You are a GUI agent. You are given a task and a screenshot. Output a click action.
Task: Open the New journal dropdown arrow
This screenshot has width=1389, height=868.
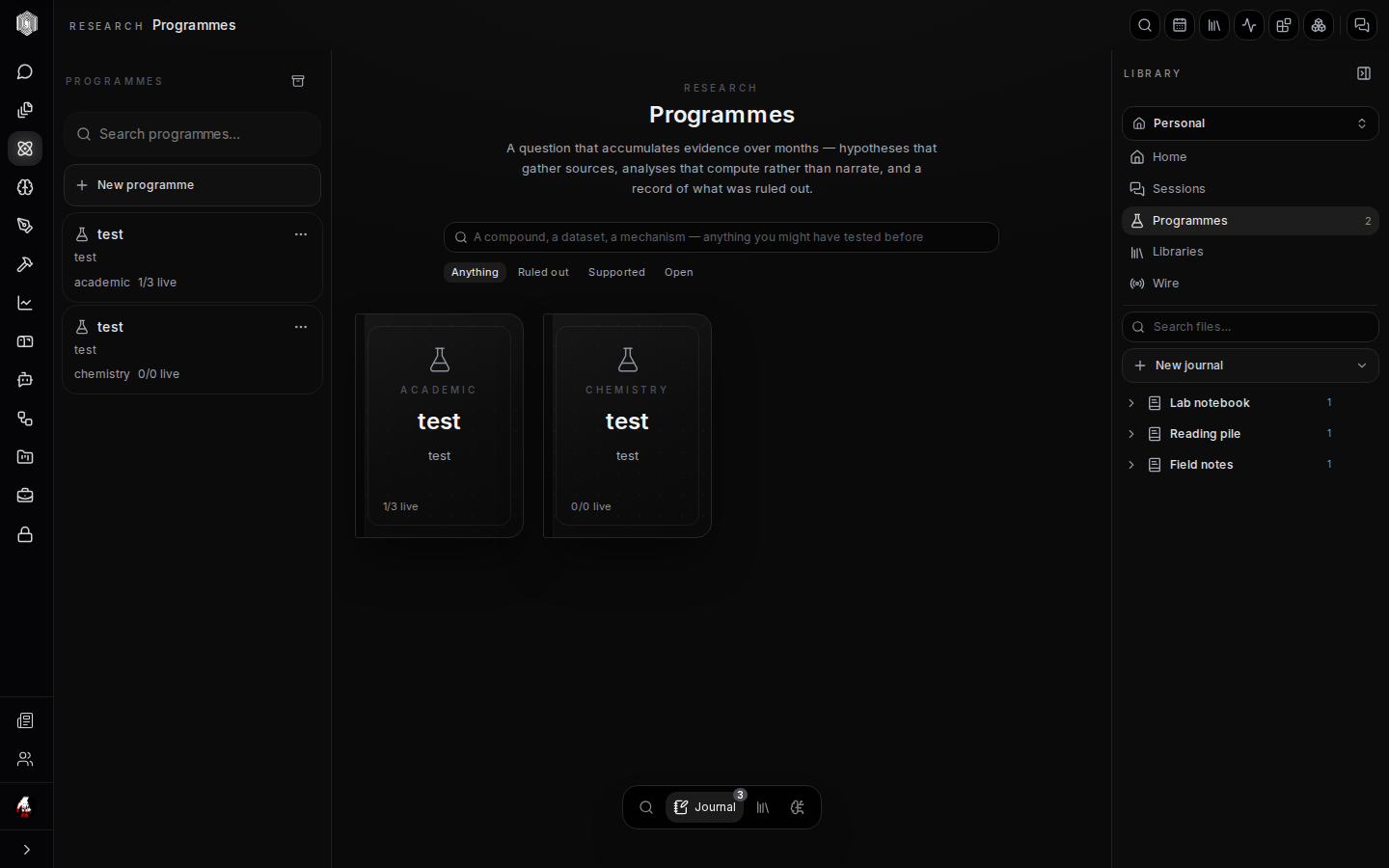(1362, 366)
